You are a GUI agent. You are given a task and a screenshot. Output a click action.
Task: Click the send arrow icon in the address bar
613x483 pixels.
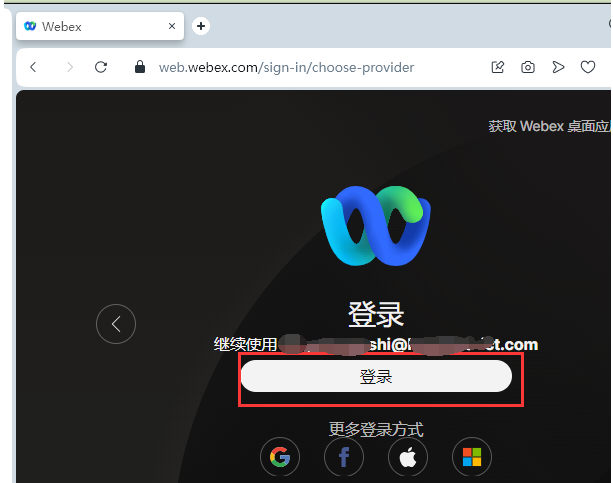pos(558,67)
